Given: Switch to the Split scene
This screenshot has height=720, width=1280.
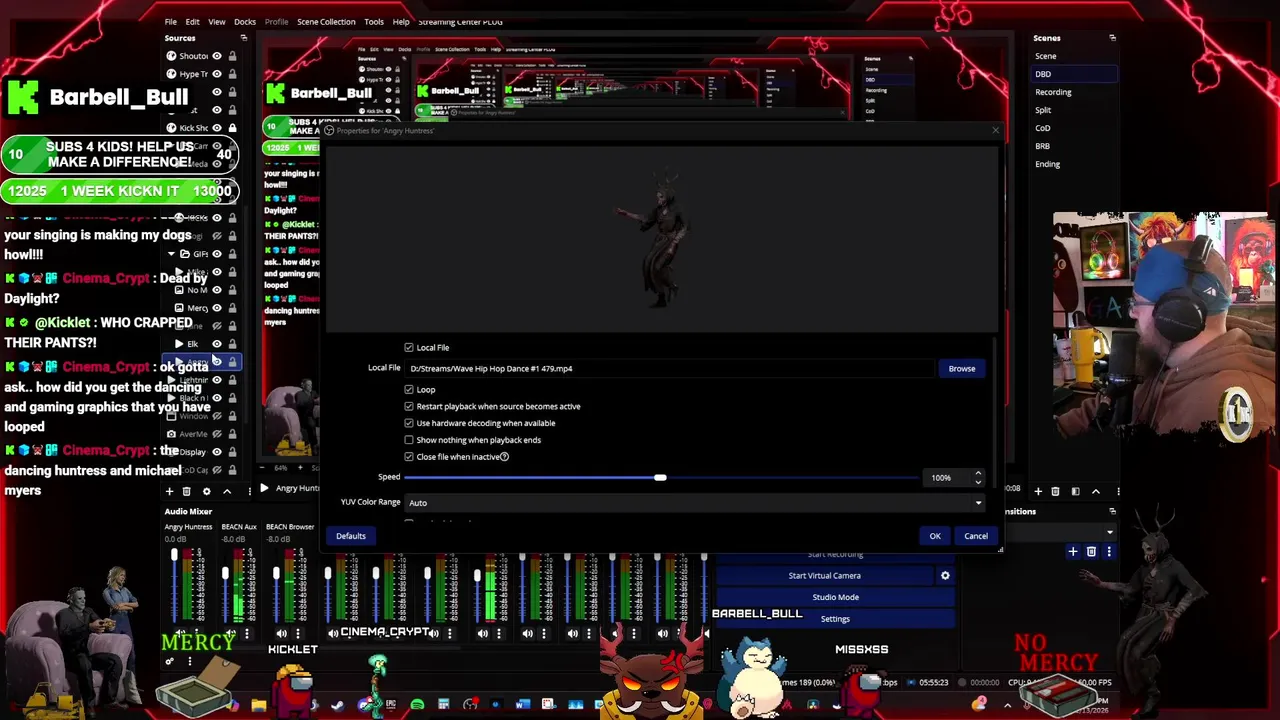Looking at the screenshot, I should [1075, 110].
